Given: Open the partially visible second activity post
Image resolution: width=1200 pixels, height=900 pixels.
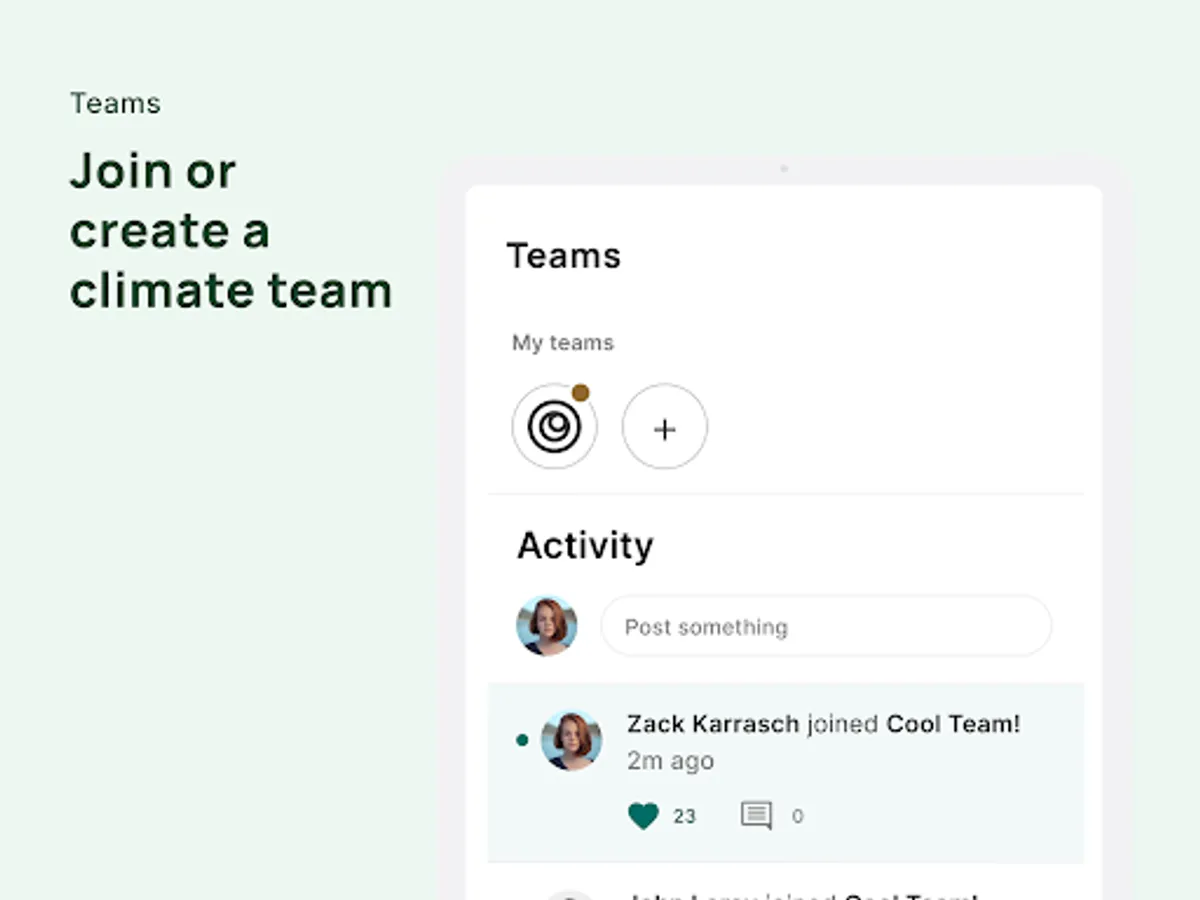Looking at the screenshot, I should click(800, 892).
